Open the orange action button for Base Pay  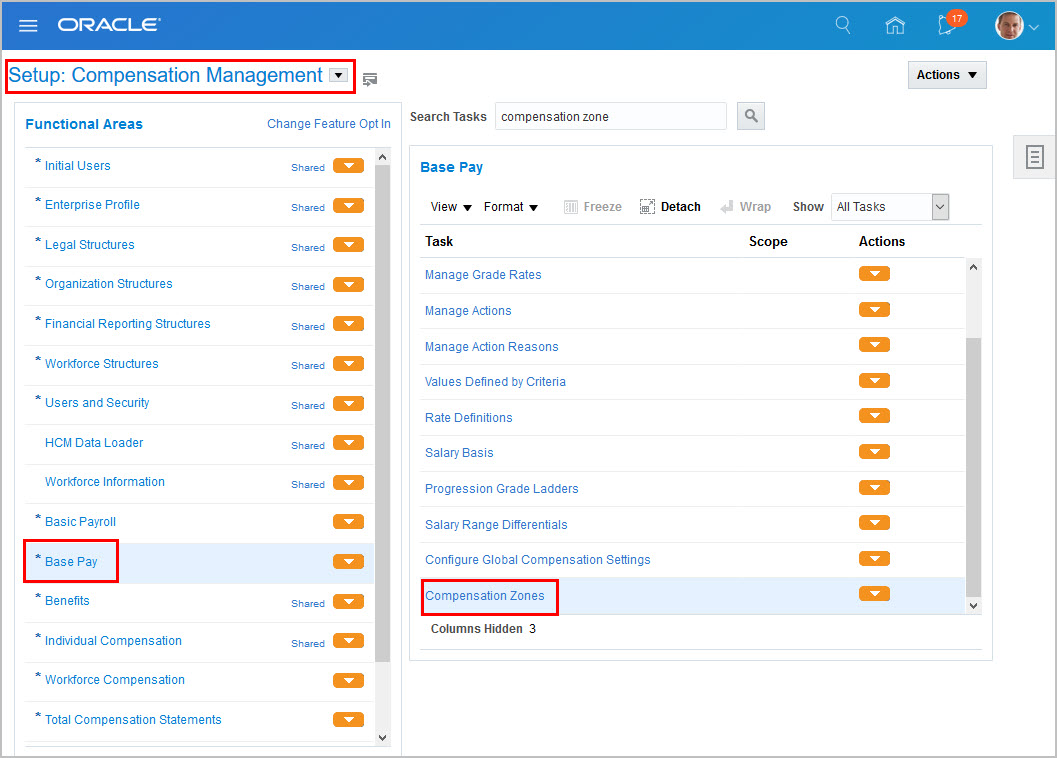point(349,561)
